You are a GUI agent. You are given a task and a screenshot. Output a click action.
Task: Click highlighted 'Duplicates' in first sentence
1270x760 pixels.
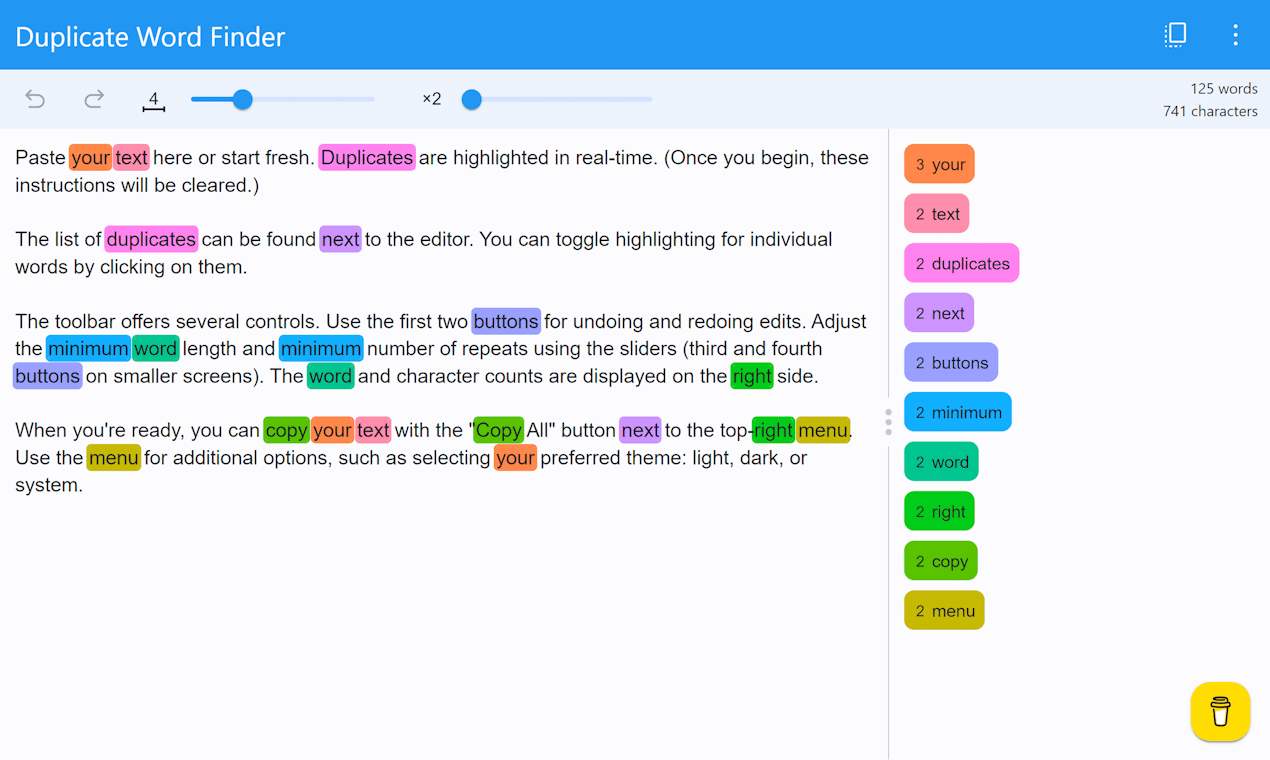coord(367,158)
